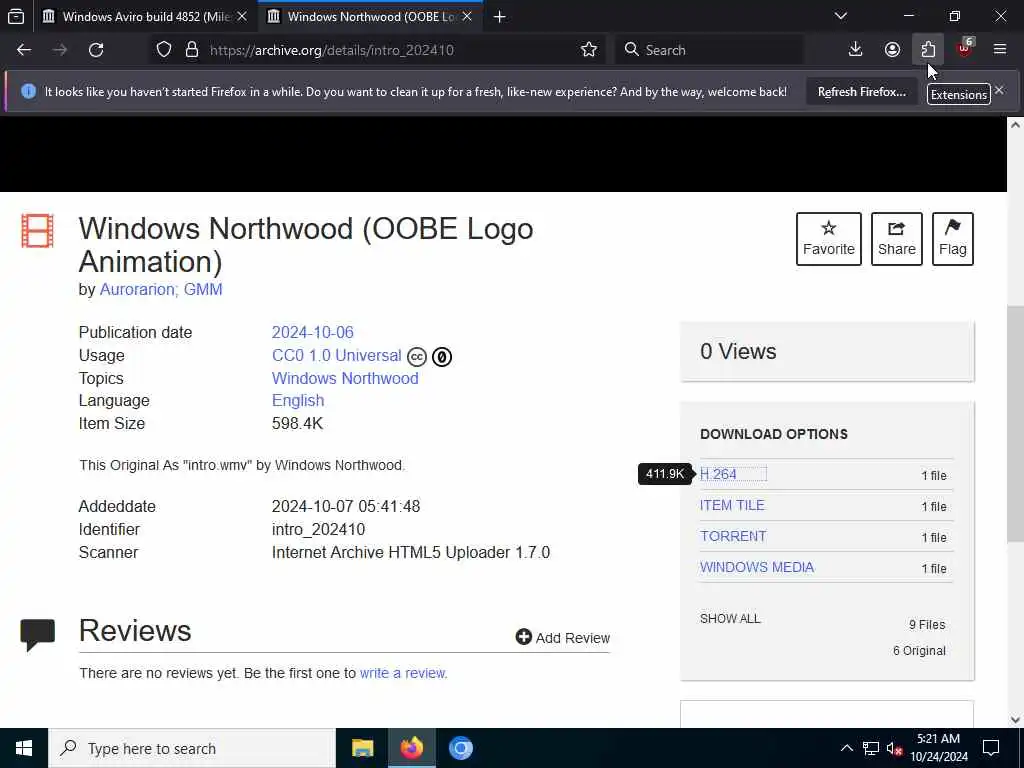Click the taskbar search box
The height and width of the screenshot is (768, 1024).
pyautogui.click(x=192, y=748)
